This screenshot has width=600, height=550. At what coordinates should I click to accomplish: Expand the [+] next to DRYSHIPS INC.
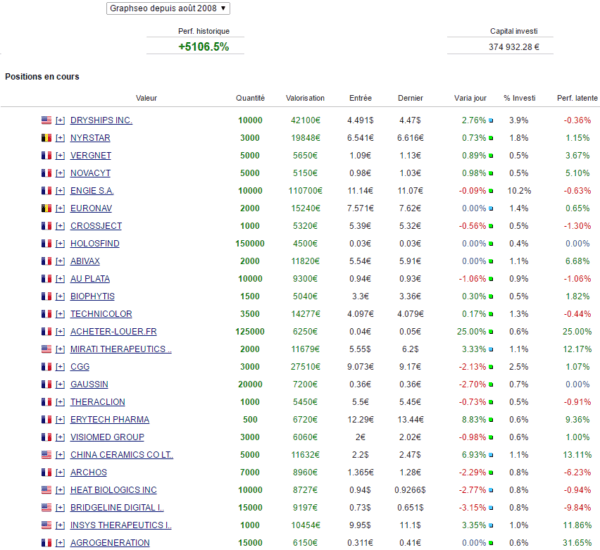[x=60, y=121]
